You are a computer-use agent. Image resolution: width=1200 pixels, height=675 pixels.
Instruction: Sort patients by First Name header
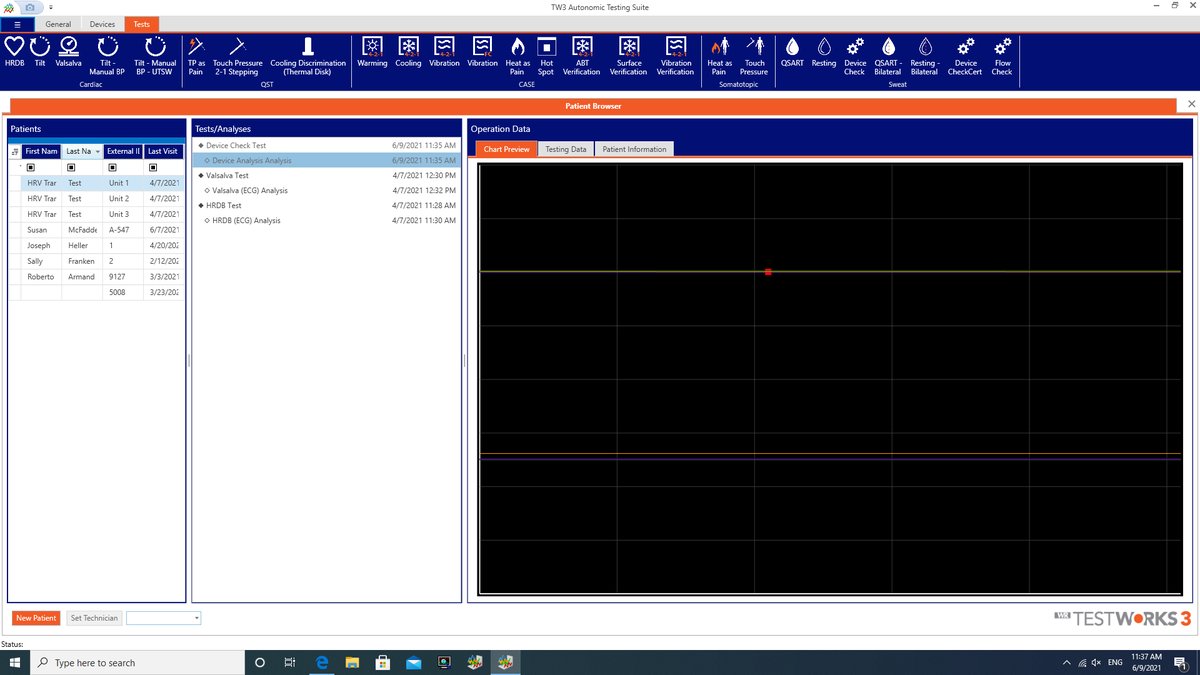pyautogui.click(x=42, y=151)
